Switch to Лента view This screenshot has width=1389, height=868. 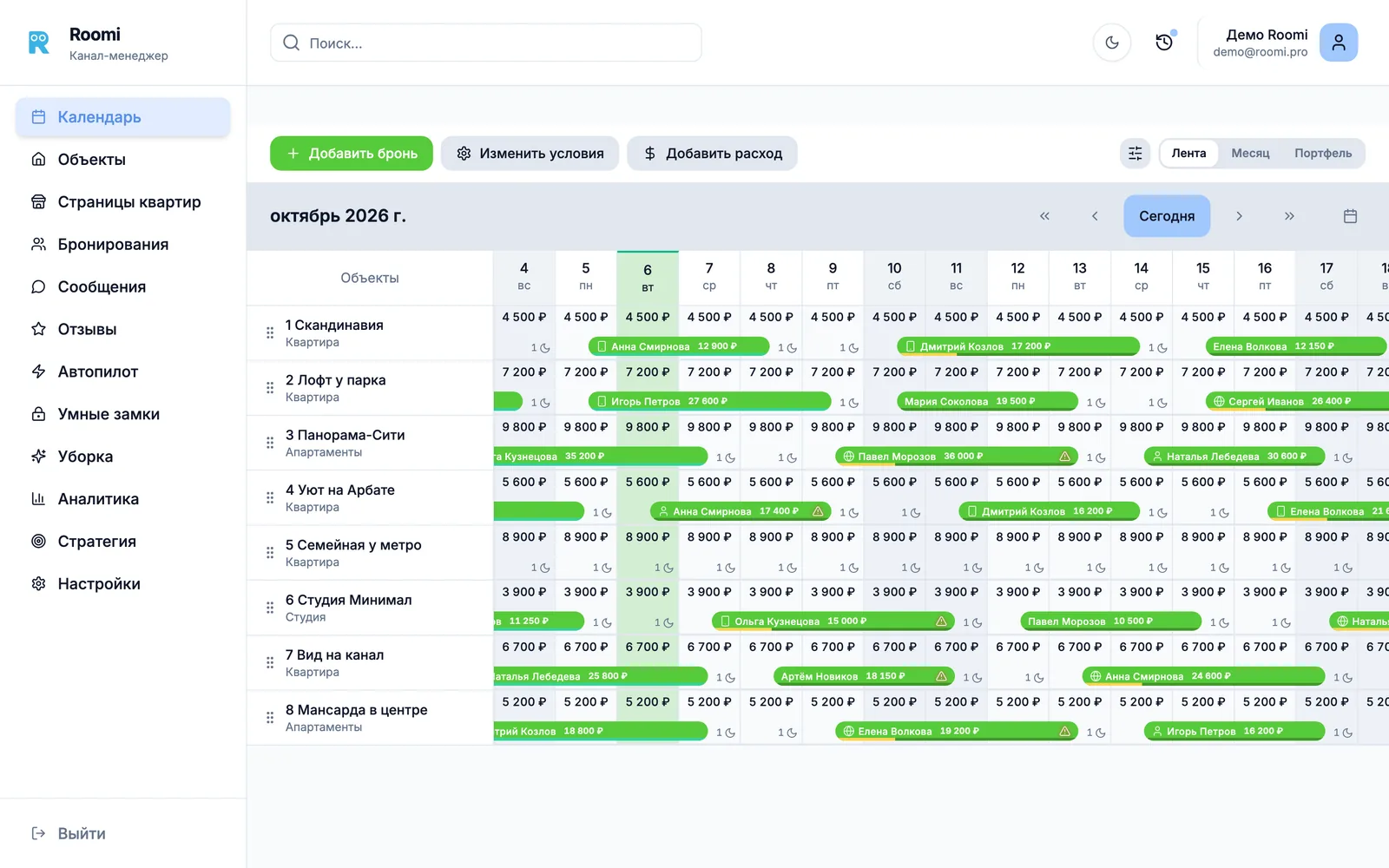(x=1188, y=154)
